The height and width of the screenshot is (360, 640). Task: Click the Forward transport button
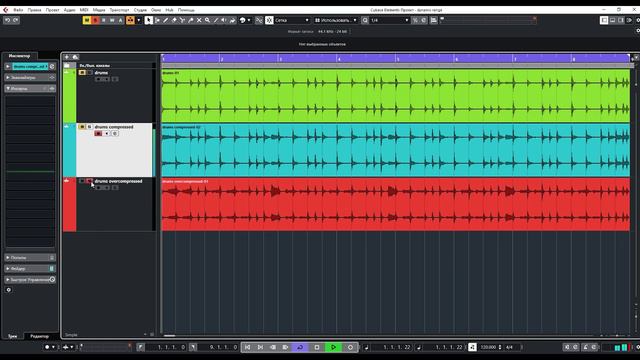[x=285, y=347]
